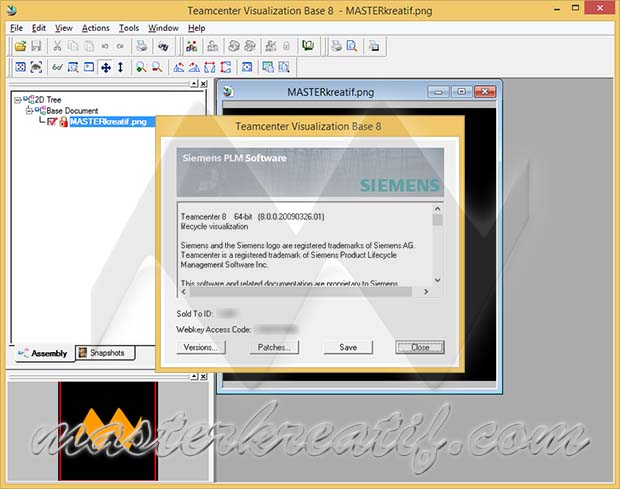Click the Patches... button
The image size is (620, 489).
pyautogui.click(x=274, y=347)
